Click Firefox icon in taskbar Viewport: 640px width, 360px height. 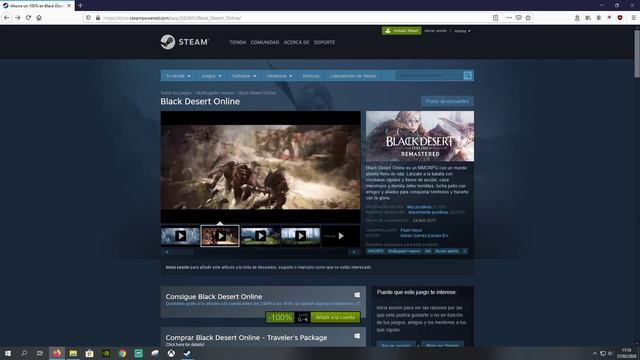57,353
